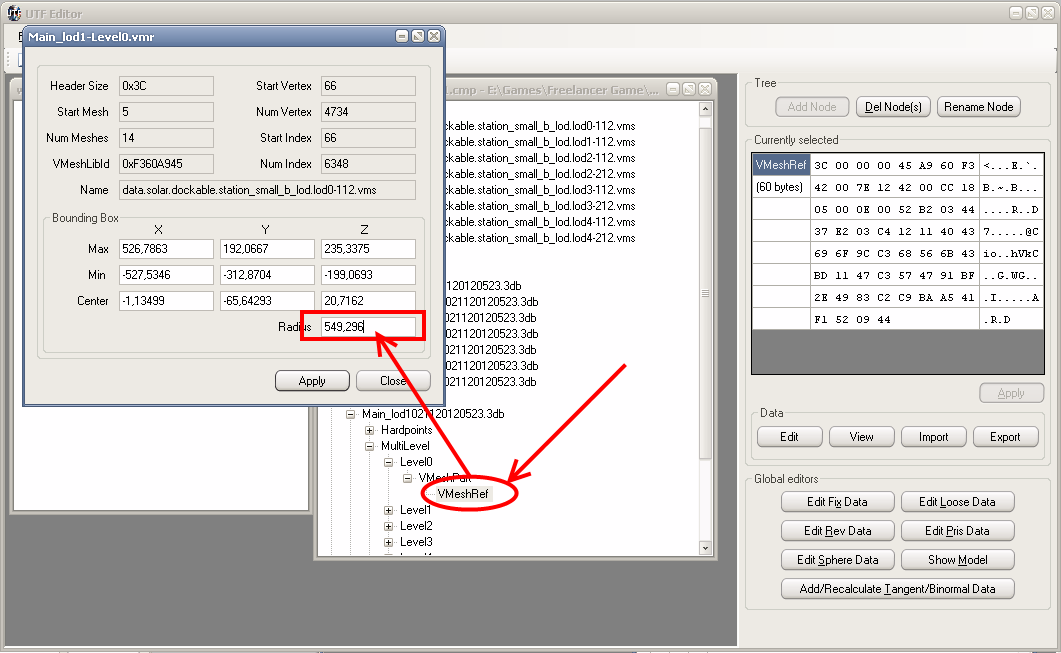Open Edit Fix Data editor
The height and width of the screenshot is (653, 1061).
tap(837, 502)
